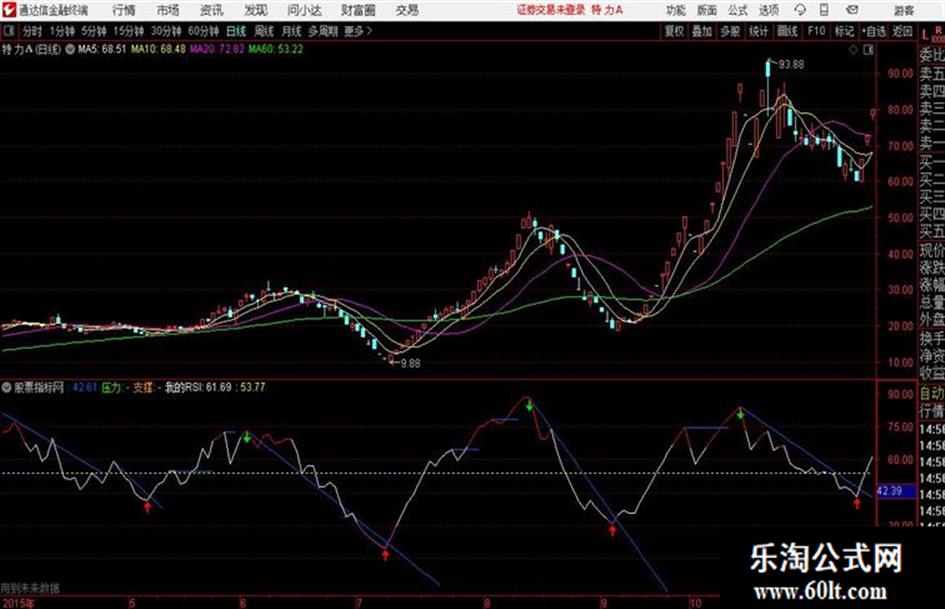Click the MA10: 68.48 value label
The image size is (945, 609).
pyautogui.click(x=158, y=49)
